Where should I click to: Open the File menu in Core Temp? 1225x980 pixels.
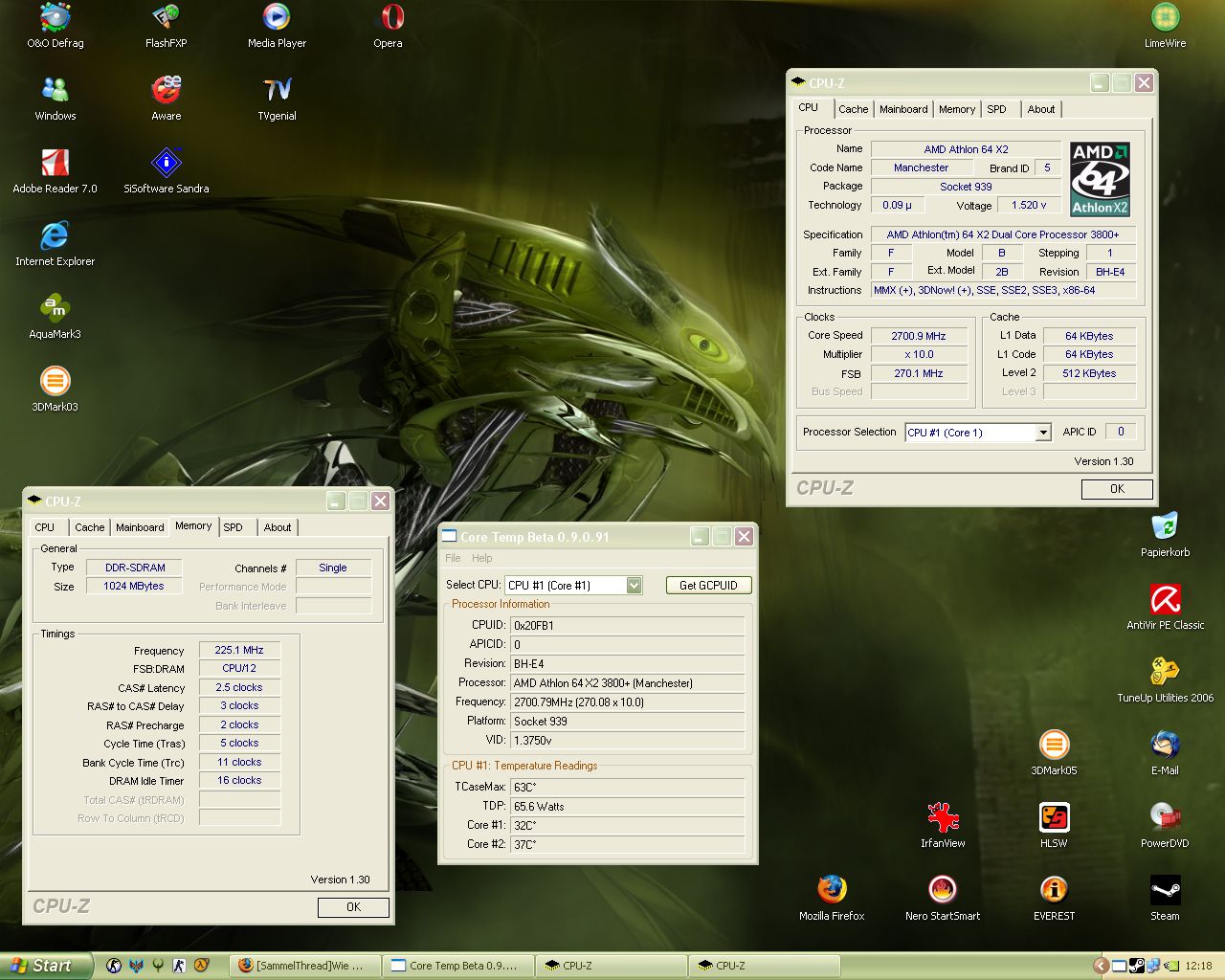coord(453,558)
